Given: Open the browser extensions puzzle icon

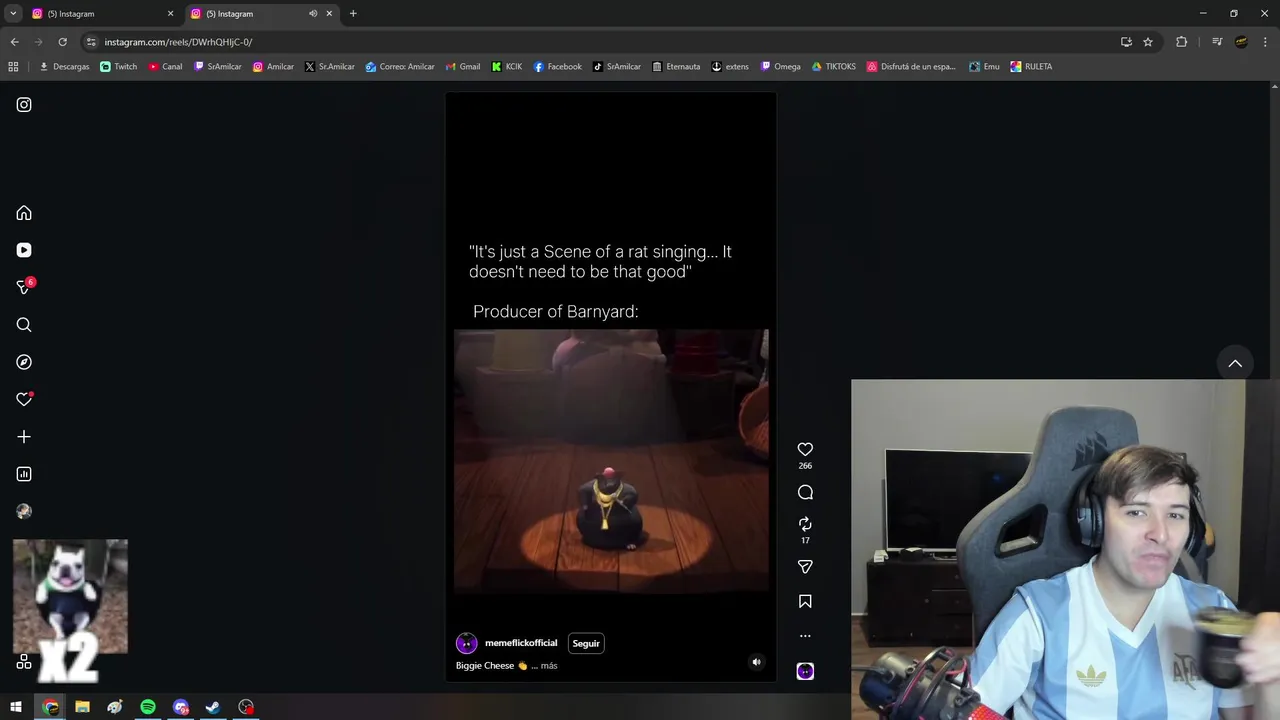Looking at the screenshot, I should click(1181, 42).
